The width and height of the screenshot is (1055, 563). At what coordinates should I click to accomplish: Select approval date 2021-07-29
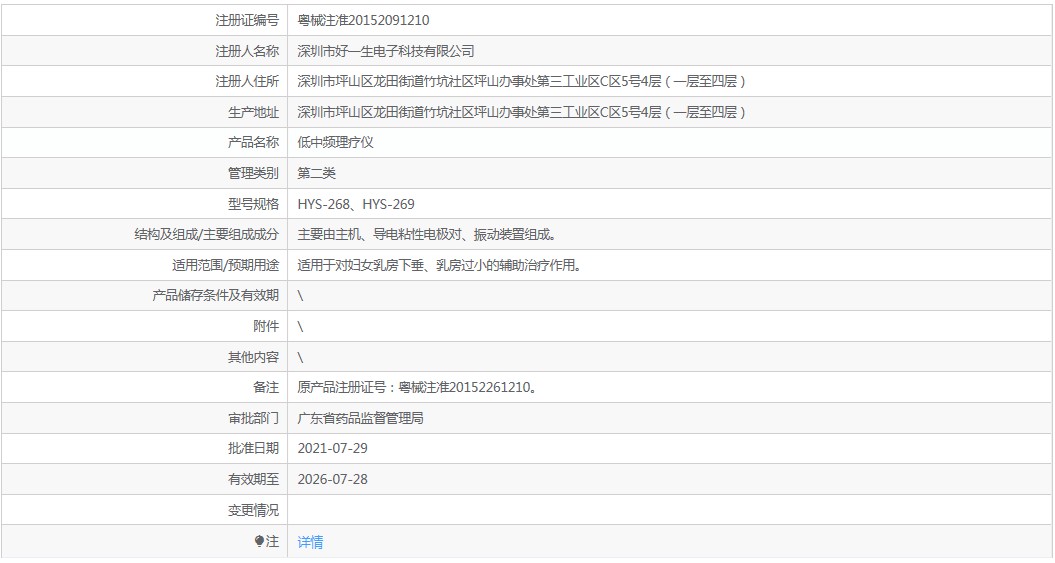click(332, 449)
